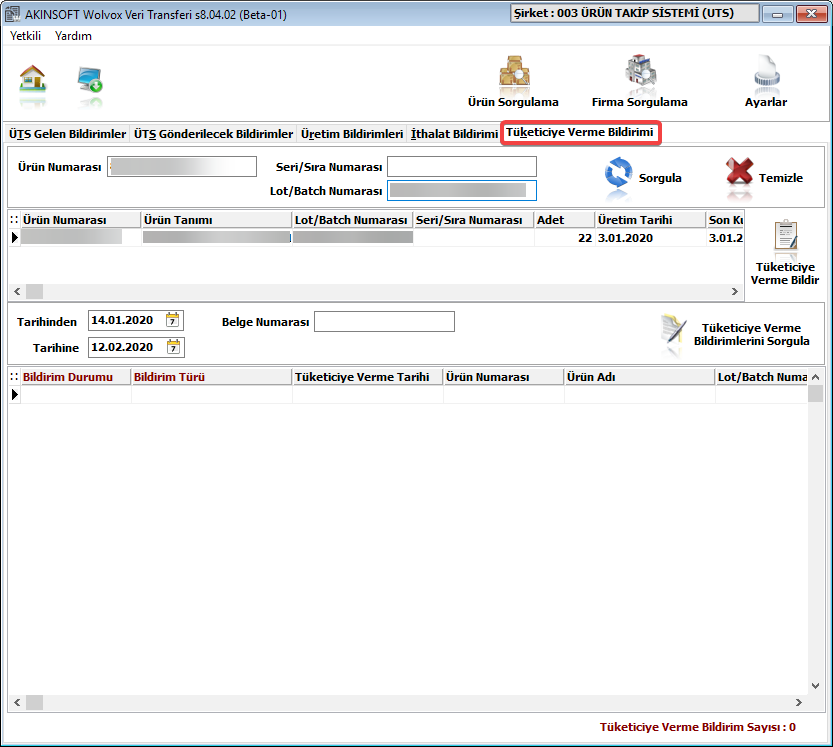Select the lower grid row indicator arrow
833x747 pixels.
14,394
